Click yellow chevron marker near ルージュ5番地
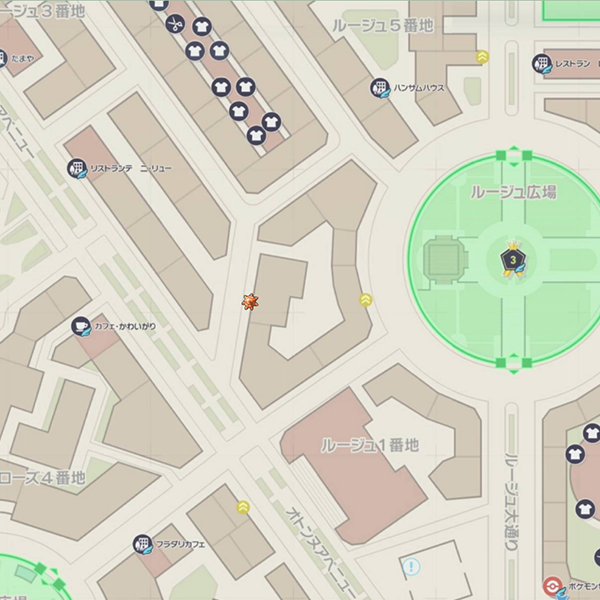 (482, 57)
